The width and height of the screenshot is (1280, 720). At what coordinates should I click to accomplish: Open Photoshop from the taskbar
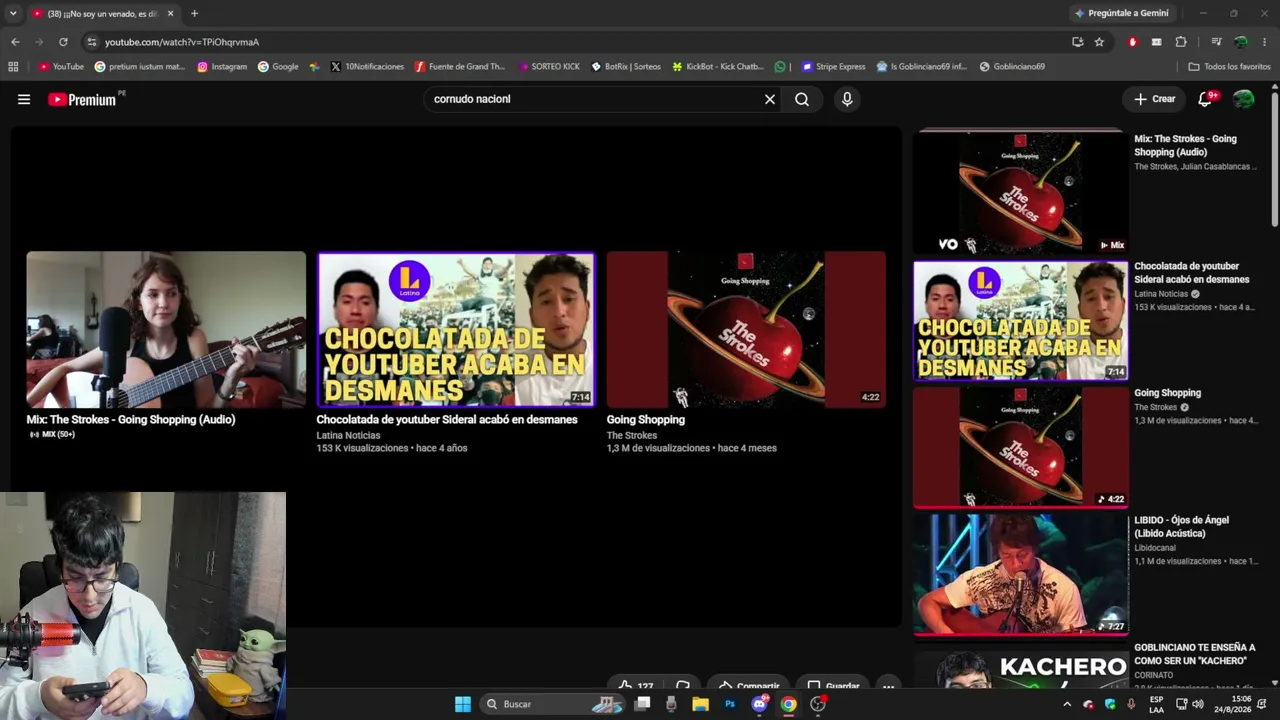click(x=730, y=704)
